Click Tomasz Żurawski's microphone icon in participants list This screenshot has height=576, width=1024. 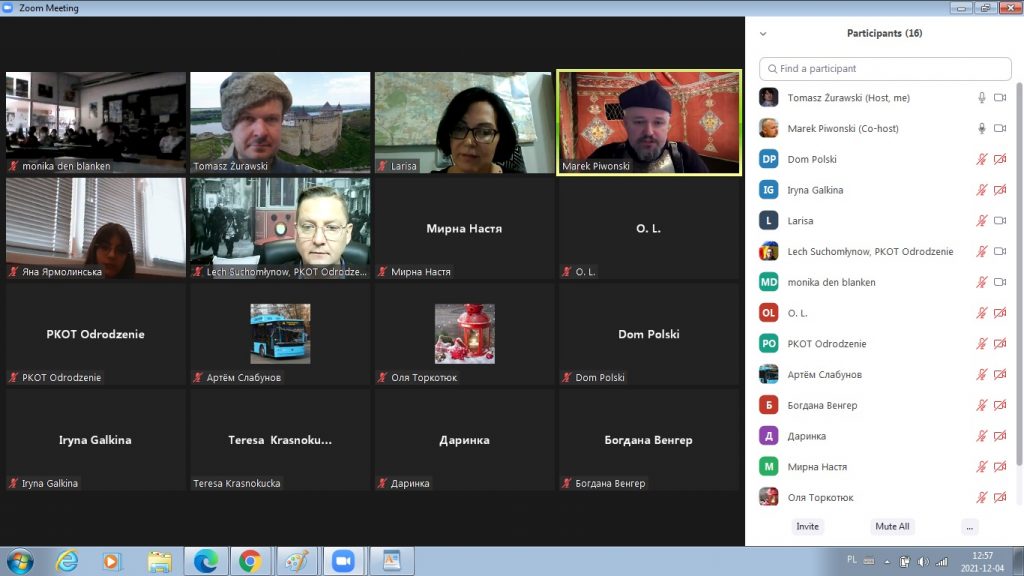[982, 98]
